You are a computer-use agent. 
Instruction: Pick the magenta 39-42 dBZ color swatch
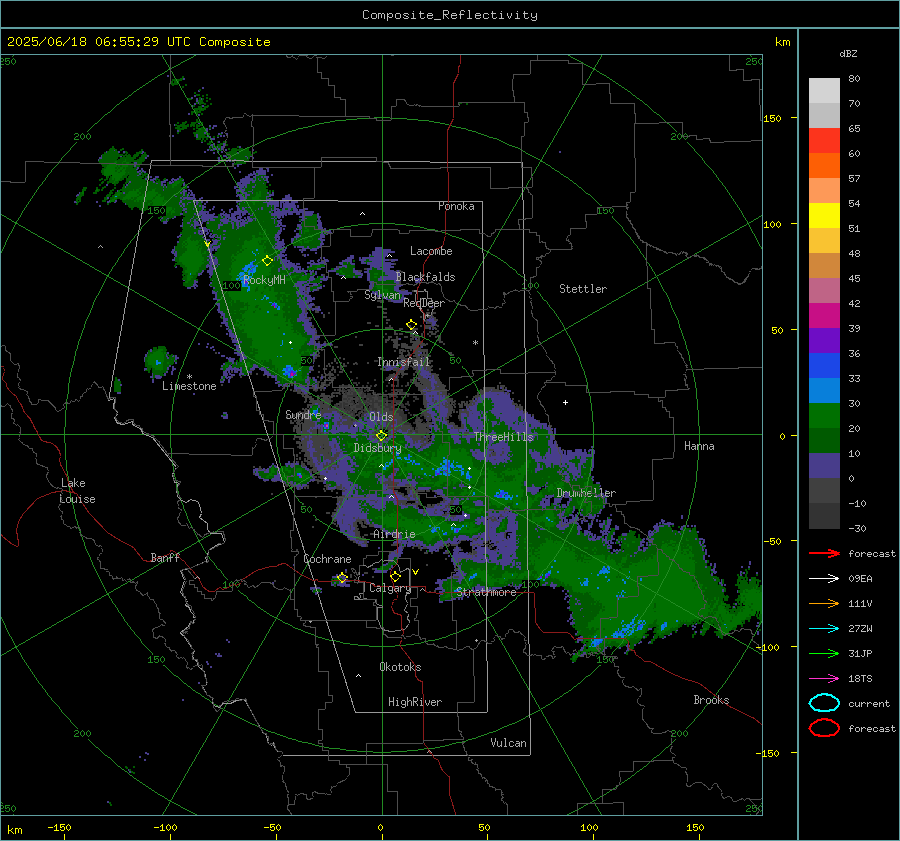[824, 316]
